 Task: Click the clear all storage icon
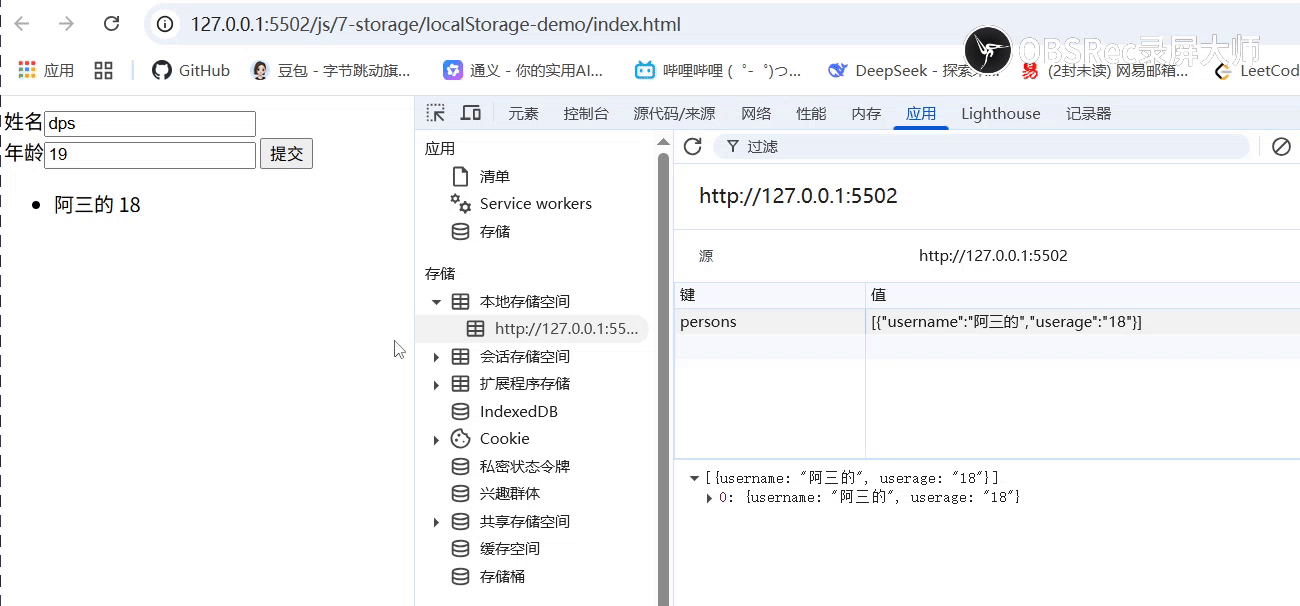(x=1281, y=147)
